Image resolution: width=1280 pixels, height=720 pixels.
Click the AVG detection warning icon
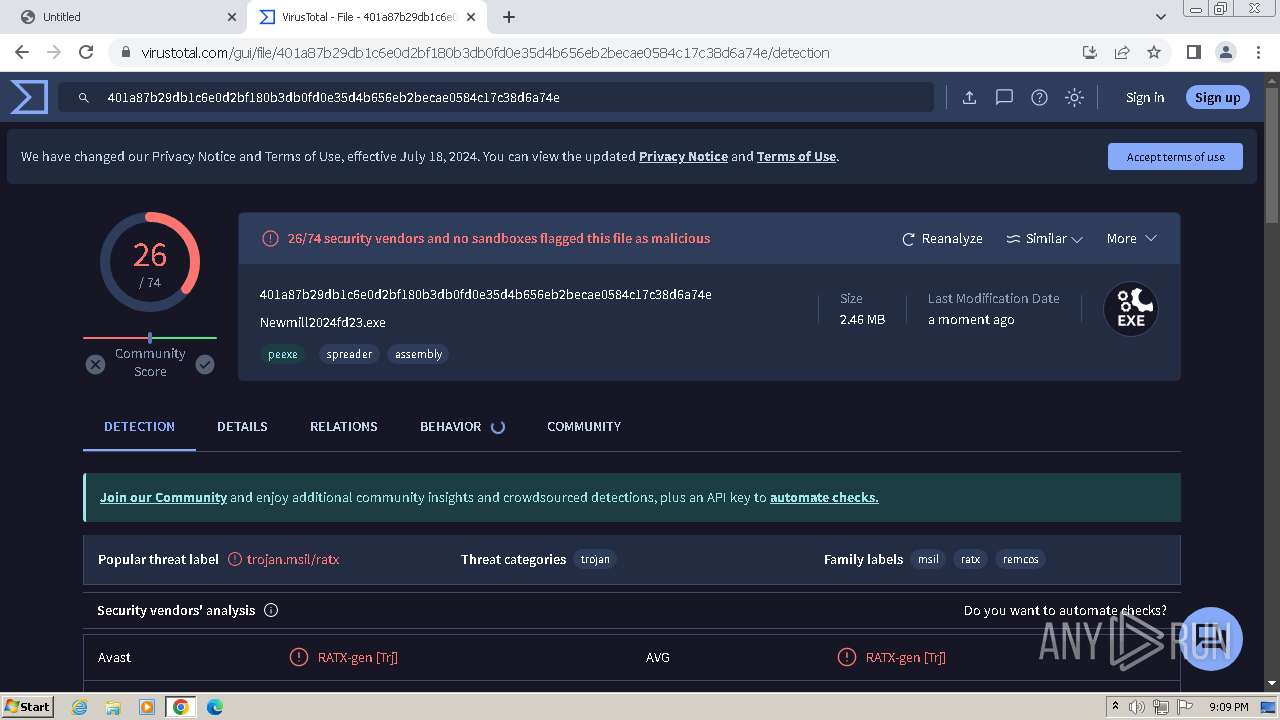click(x=846, y=657)
